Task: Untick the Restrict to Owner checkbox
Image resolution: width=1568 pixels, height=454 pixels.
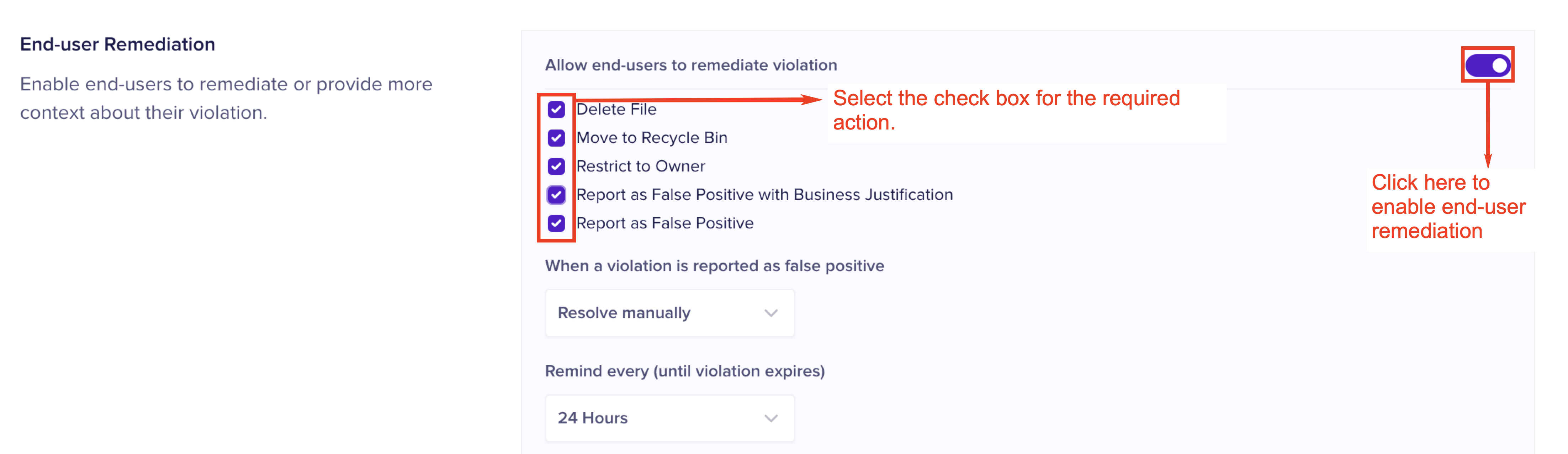Action: [556, 166]
